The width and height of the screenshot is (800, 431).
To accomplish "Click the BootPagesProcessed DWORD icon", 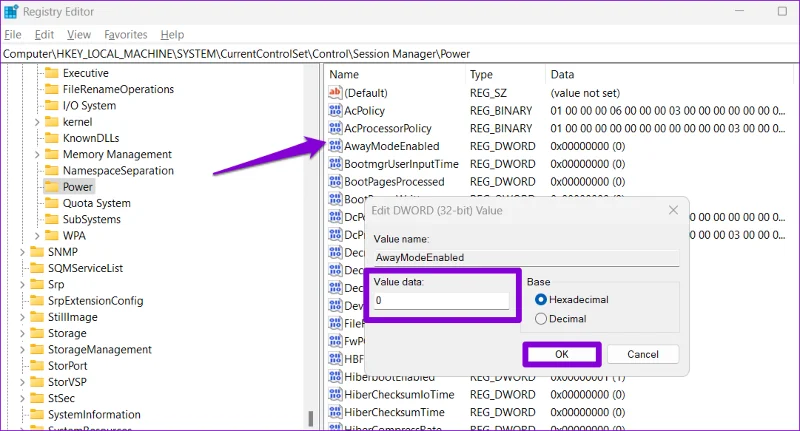I will 335,182.
